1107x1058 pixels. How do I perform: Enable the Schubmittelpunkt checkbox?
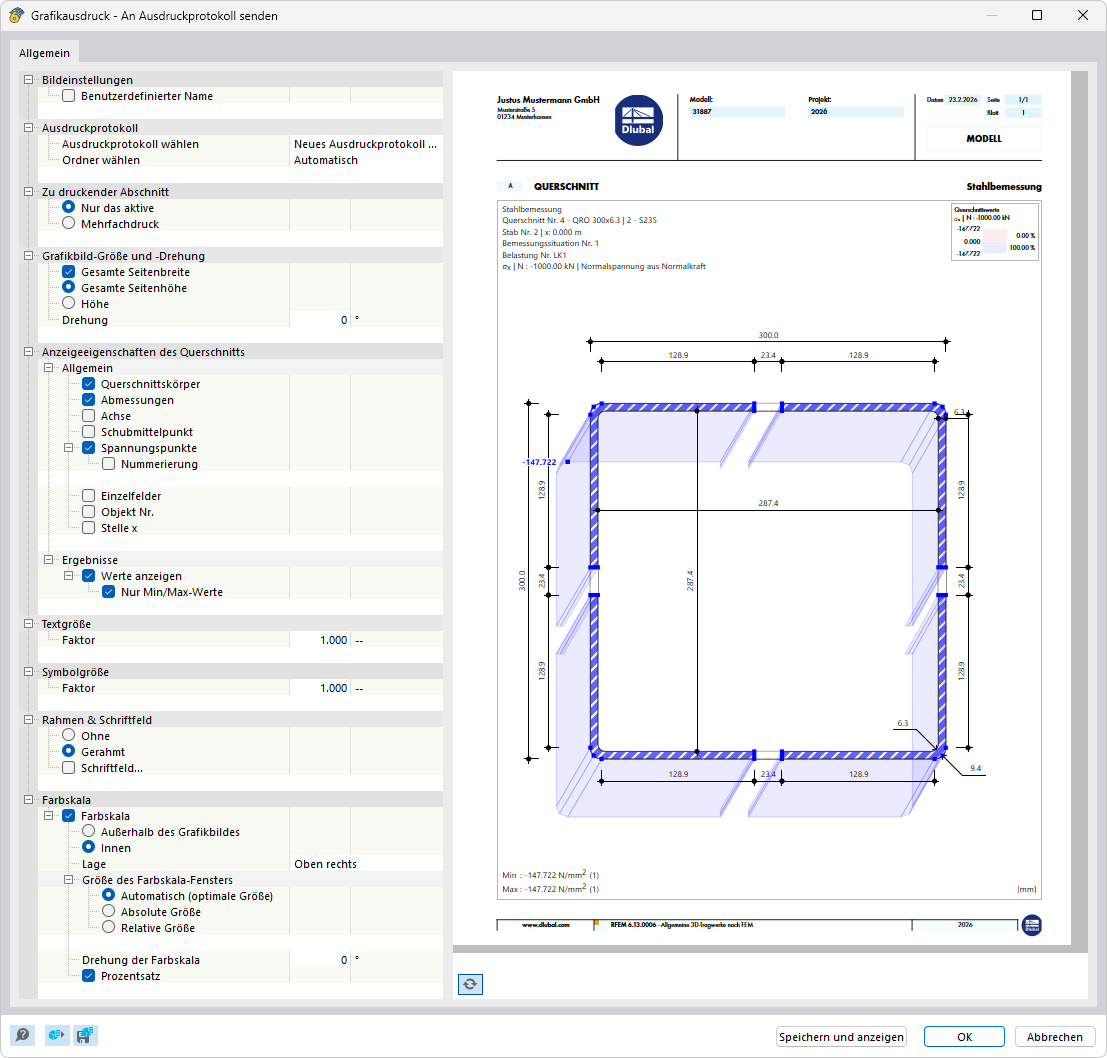point(88,432)
